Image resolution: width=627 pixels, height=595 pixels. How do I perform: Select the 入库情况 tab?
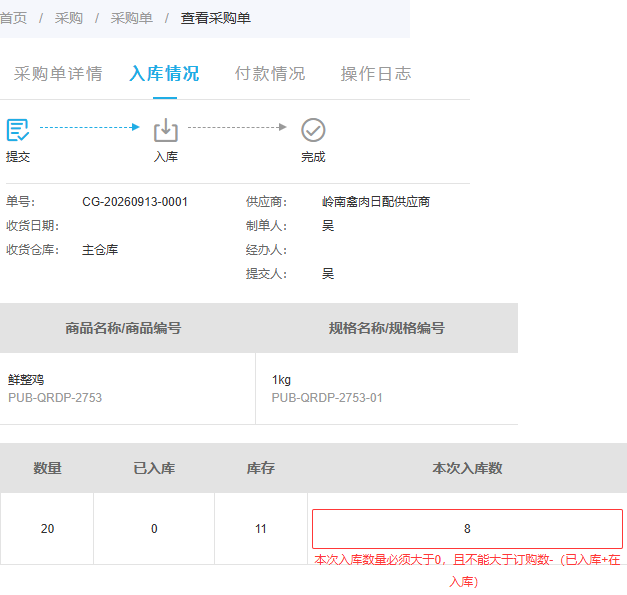click(164, 74)
